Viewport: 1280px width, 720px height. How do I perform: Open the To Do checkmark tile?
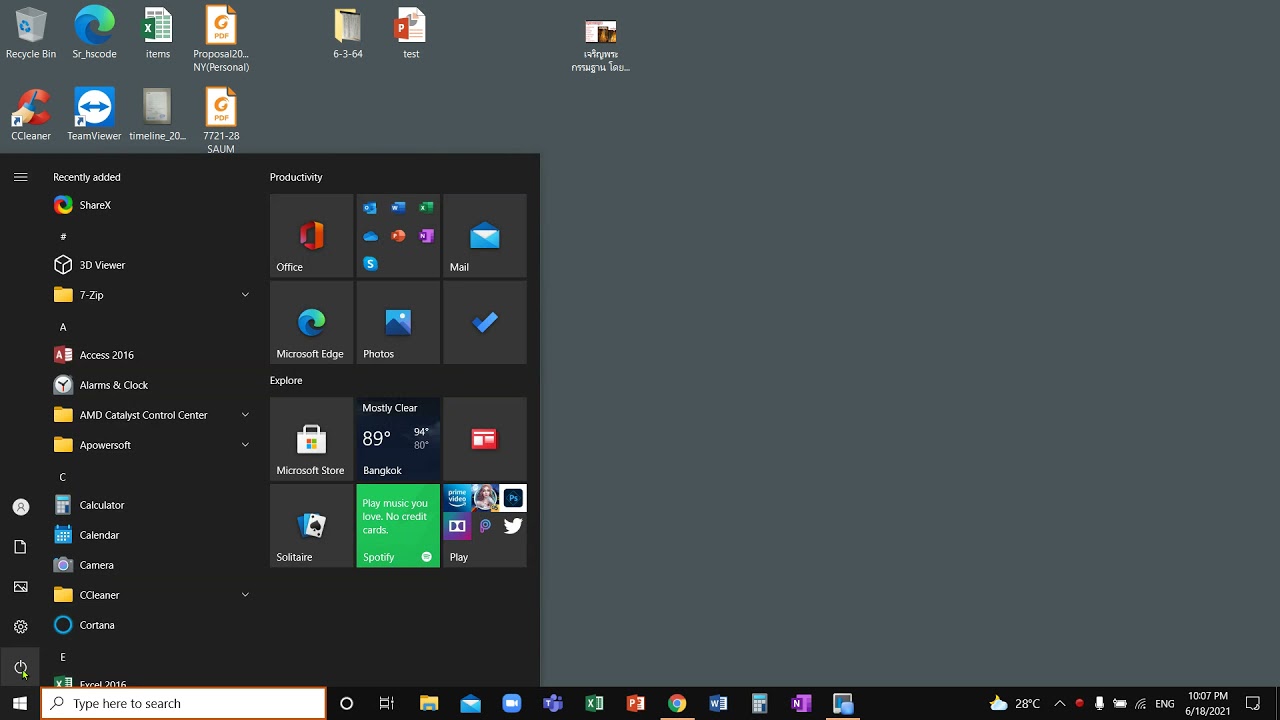pyautogui.click(x=485, y=323)
